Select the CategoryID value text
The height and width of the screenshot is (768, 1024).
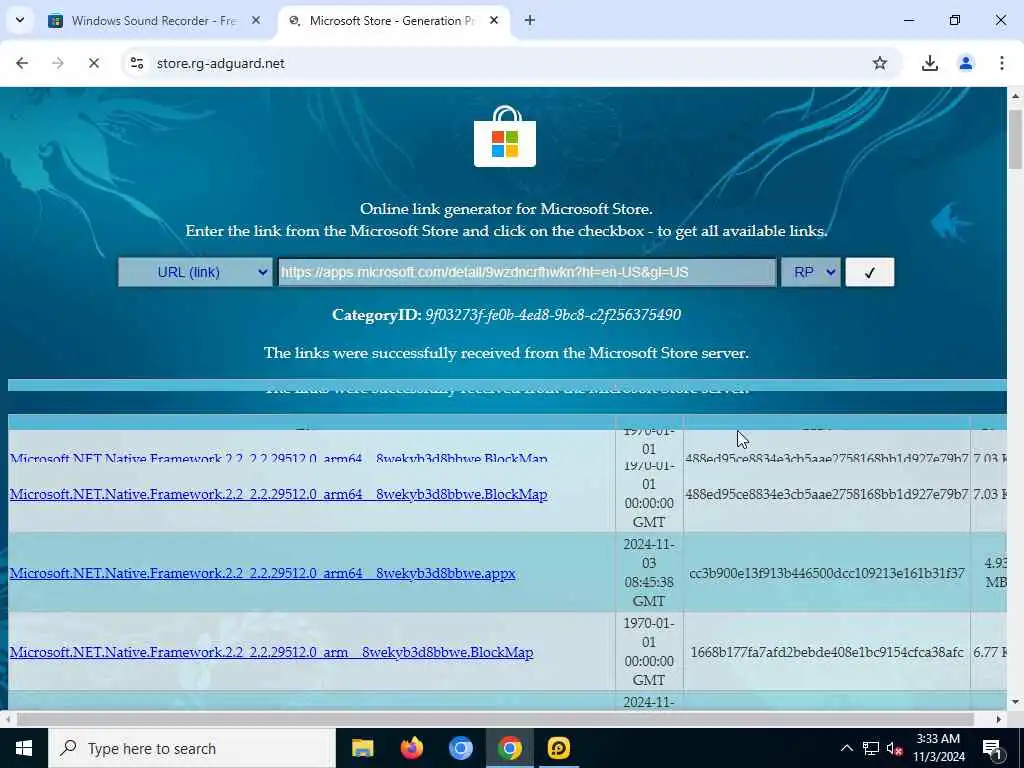[552, 315]
